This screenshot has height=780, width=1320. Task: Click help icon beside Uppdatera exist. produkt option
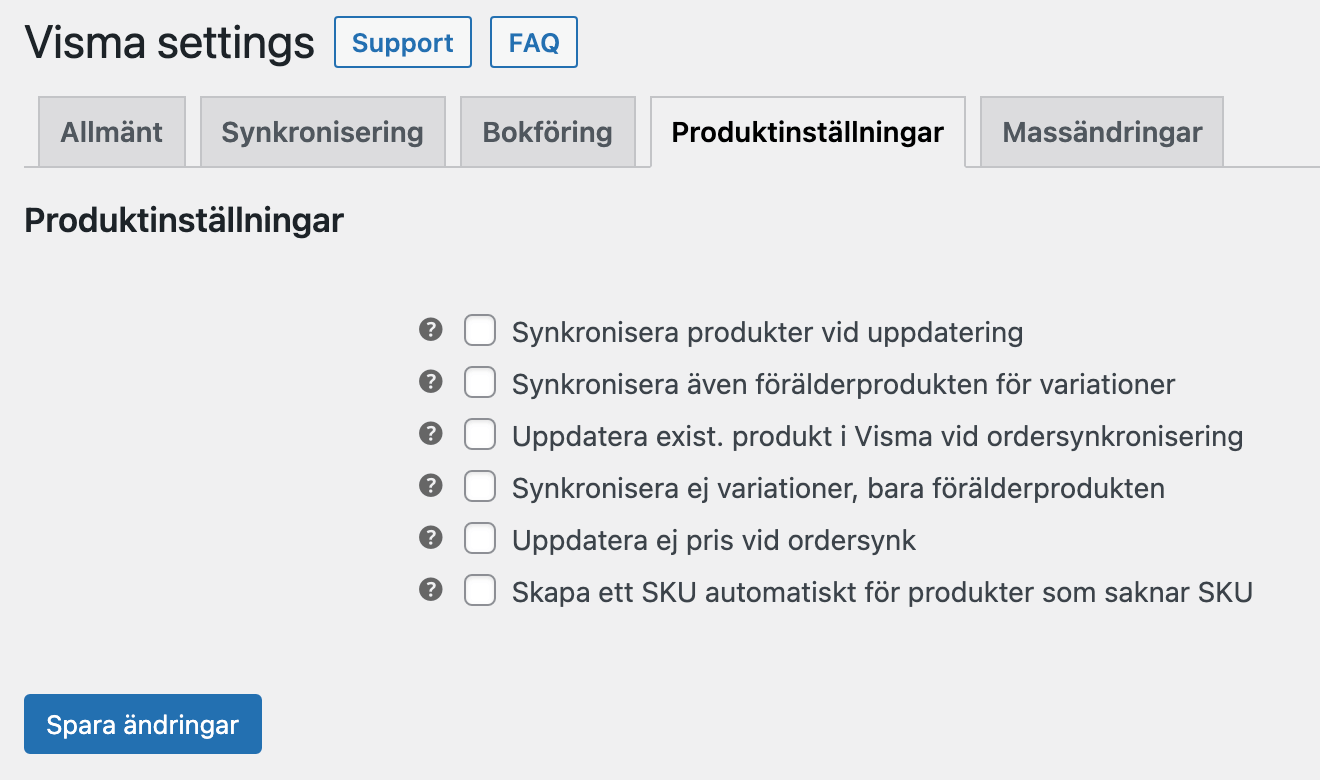pos(430,433)
